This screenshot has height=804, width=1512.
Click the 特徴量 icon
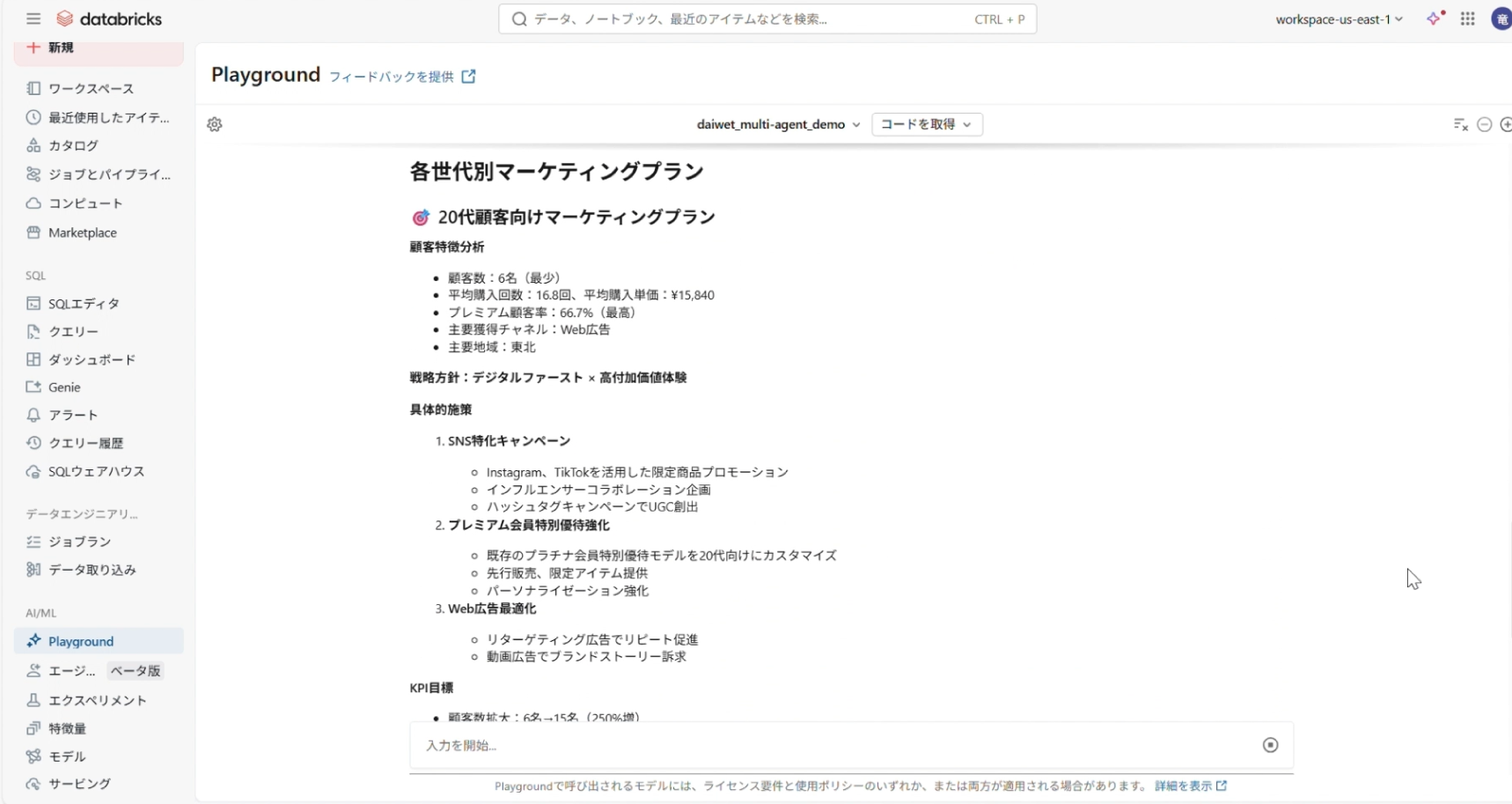[33, 728]
